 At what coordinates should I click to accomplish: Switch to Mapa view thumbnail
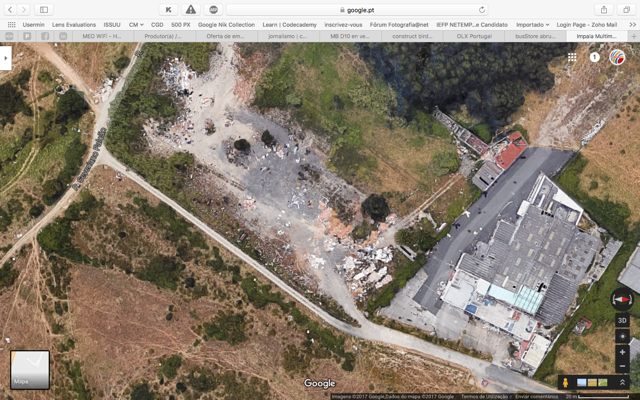(30, 370)
